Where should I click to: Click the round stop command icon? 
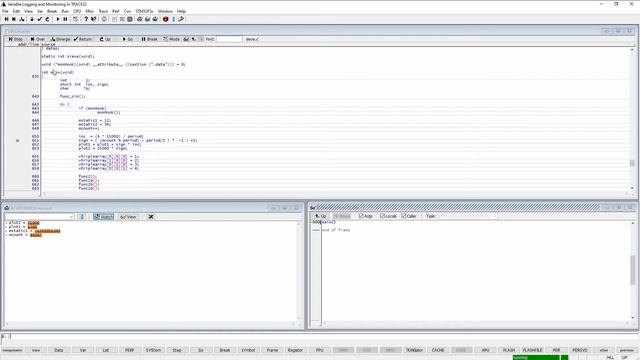pyautogui.click(x=104, y=19)
